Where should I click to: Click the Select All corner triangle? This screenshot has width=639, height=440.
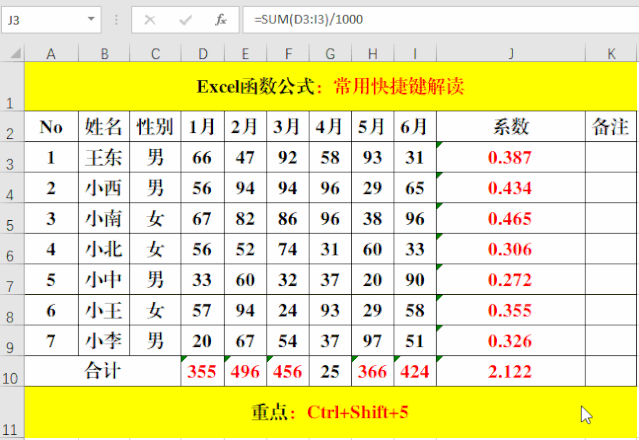[15, 53]
